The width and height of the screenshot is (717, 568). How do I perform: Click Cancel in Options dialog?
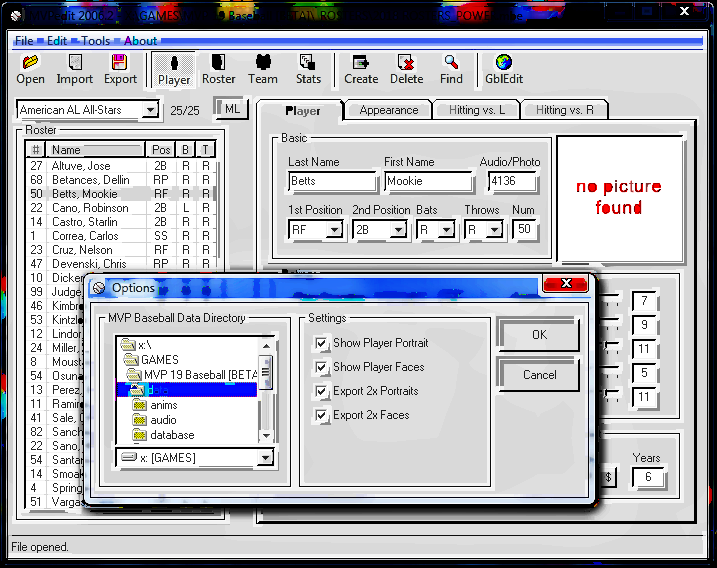coord(539,375)
